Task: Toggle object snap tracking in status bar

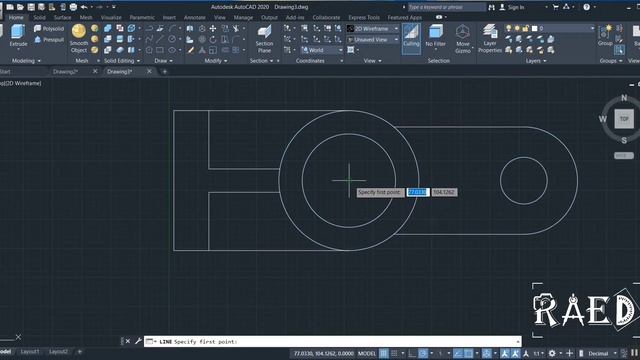Action: point(458,353)
